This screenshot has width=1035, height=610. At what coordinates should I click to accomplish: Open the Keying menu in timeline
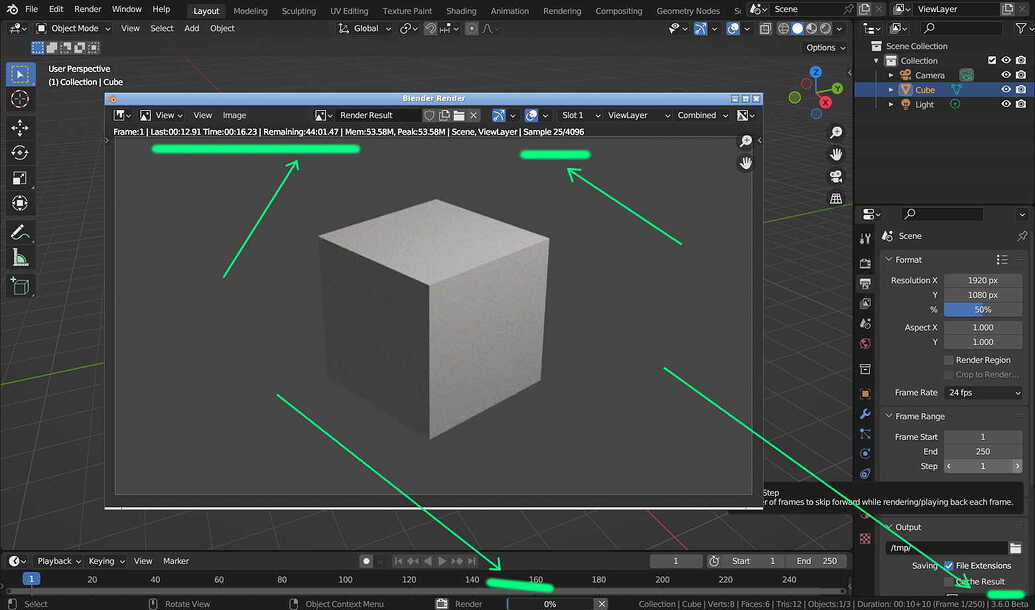coord(106,561)
